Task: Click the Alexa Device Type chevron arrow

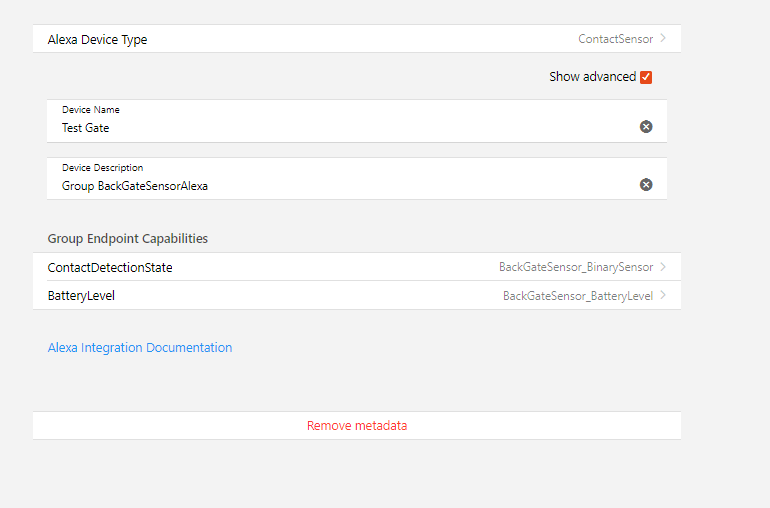Action: click(x=664, y=39)
